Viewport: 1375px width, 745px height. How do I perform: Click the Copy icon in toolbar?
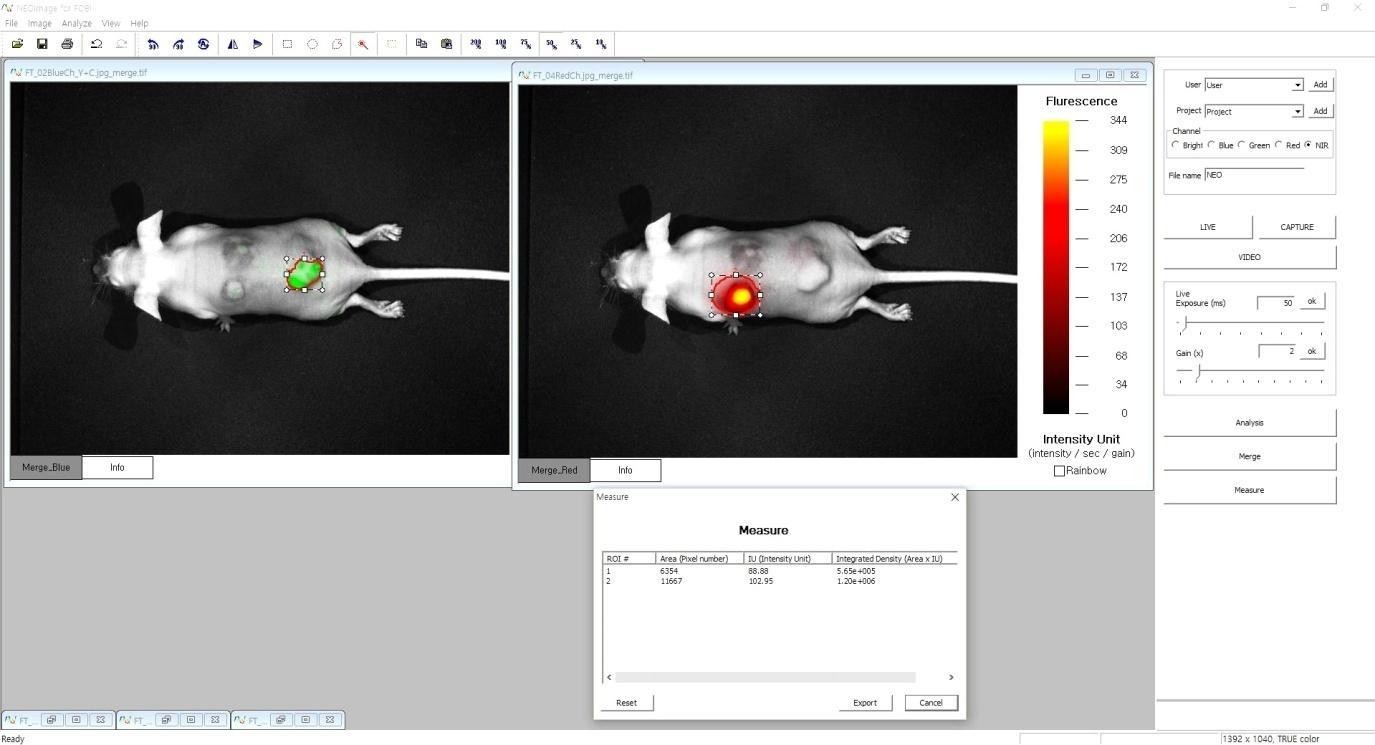tap(421, 44)
